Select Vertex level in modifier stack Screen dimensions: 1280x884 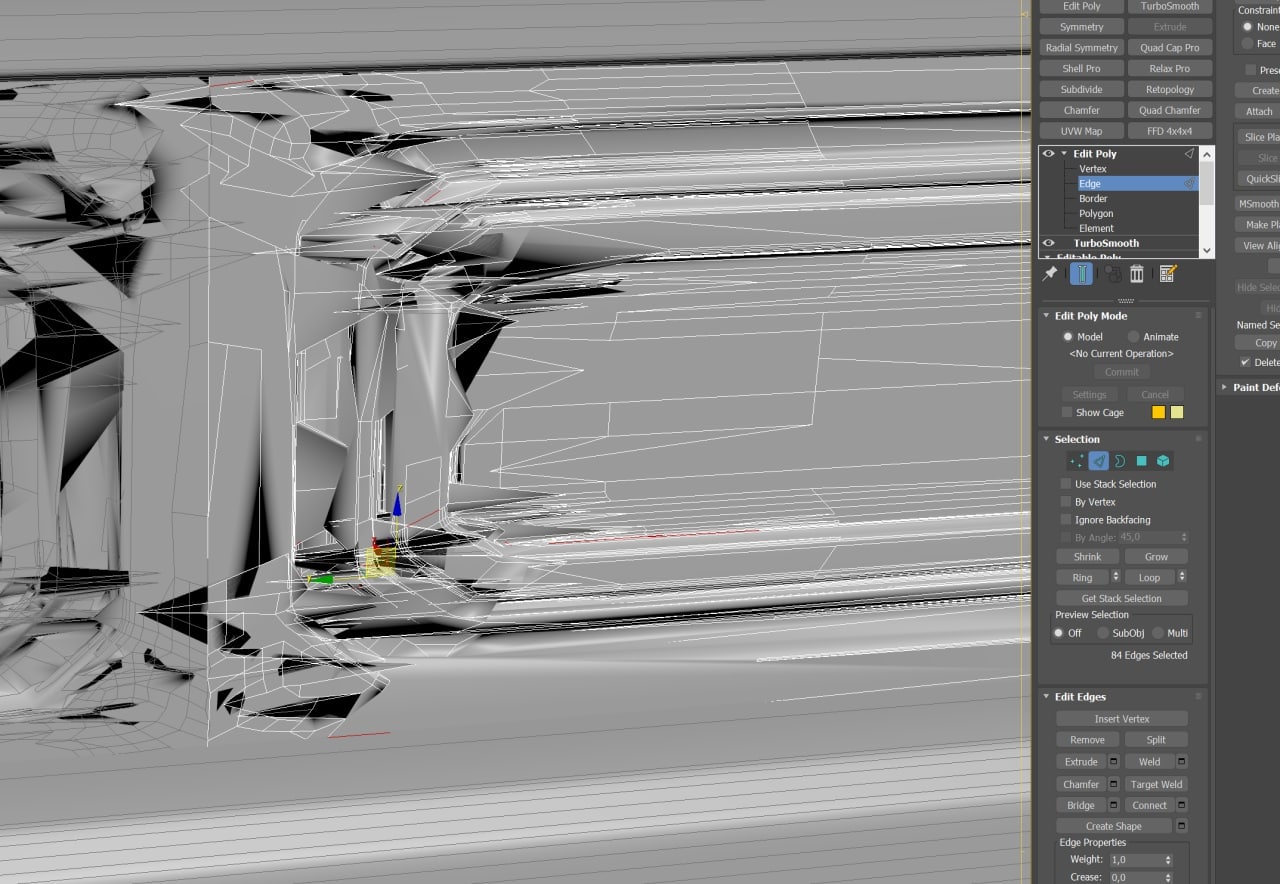point(1093,169)
